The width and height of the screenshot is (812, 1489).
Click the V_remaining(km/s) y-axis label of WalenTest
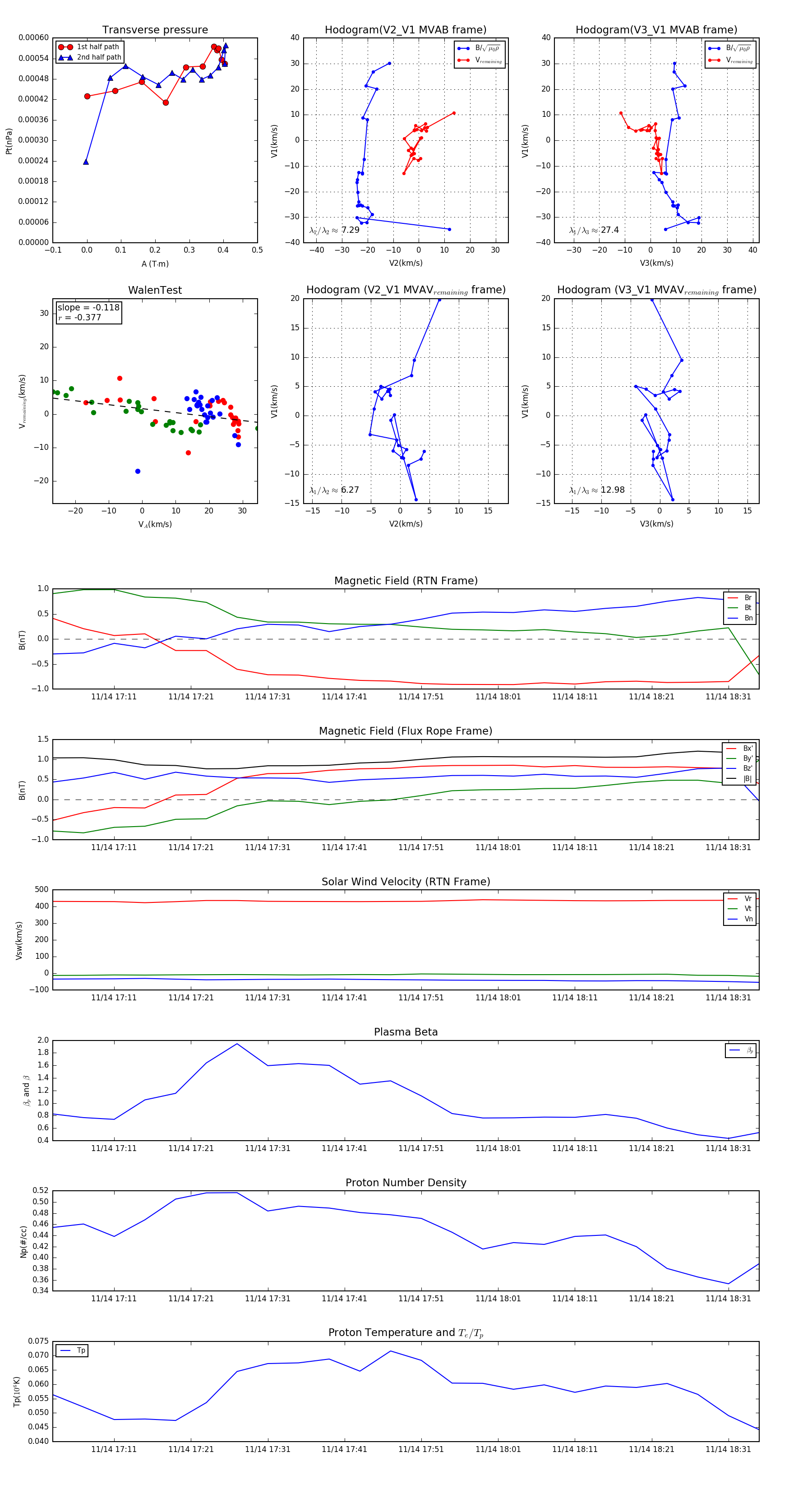click(22, 401)
